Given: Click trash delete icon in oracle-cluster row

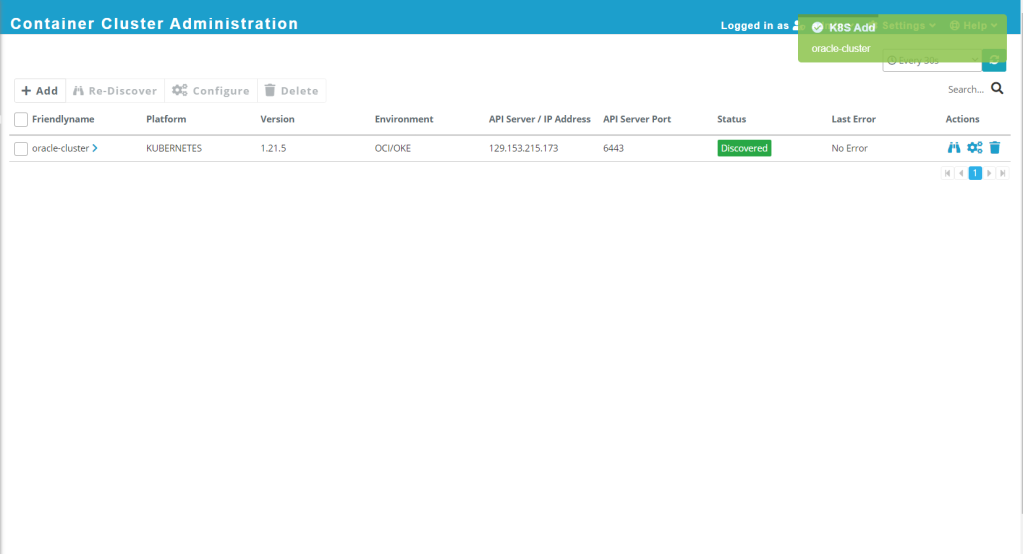Looking at the screenshot, I should (995, 147).
